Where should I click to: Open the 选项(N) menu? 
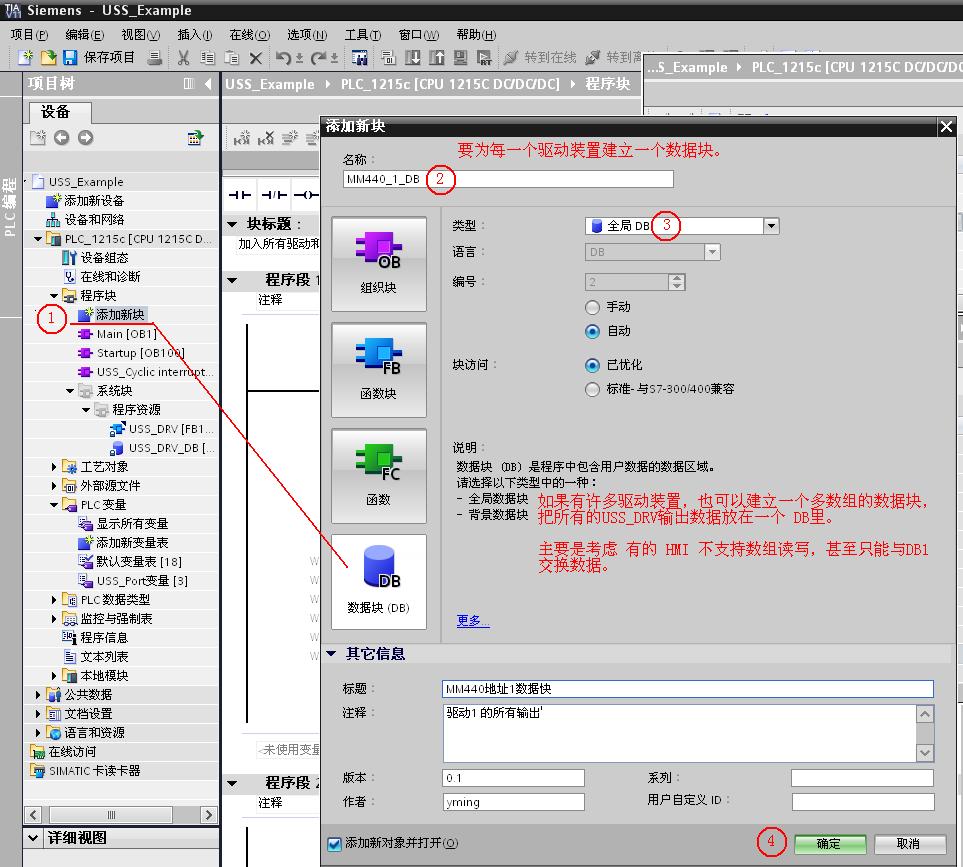306,35
